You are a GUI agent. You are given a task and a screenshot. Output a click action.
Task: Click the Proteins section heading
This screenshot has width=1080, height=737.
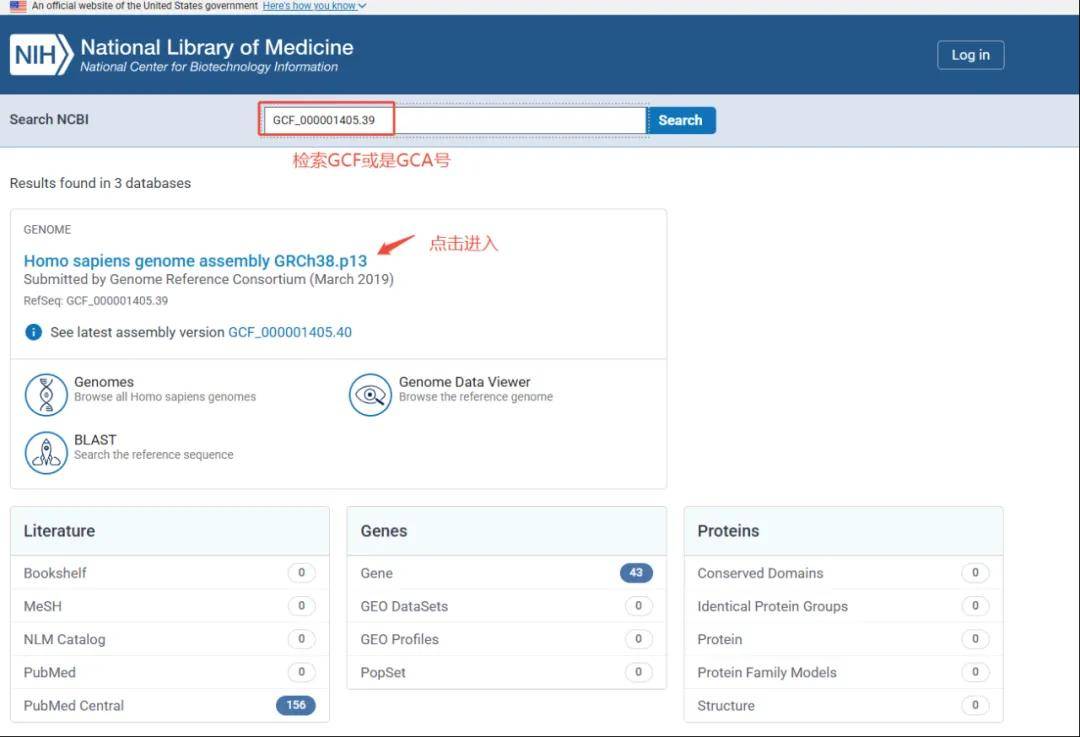click(x=728, y=531)
